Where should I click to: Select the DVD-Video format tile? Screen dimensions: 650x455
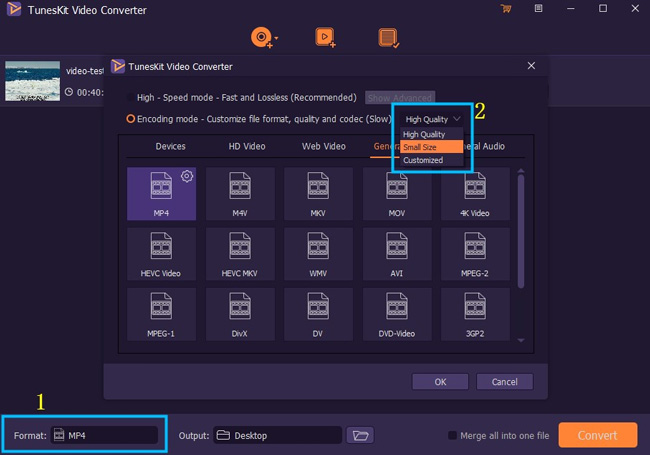point(397,314)
